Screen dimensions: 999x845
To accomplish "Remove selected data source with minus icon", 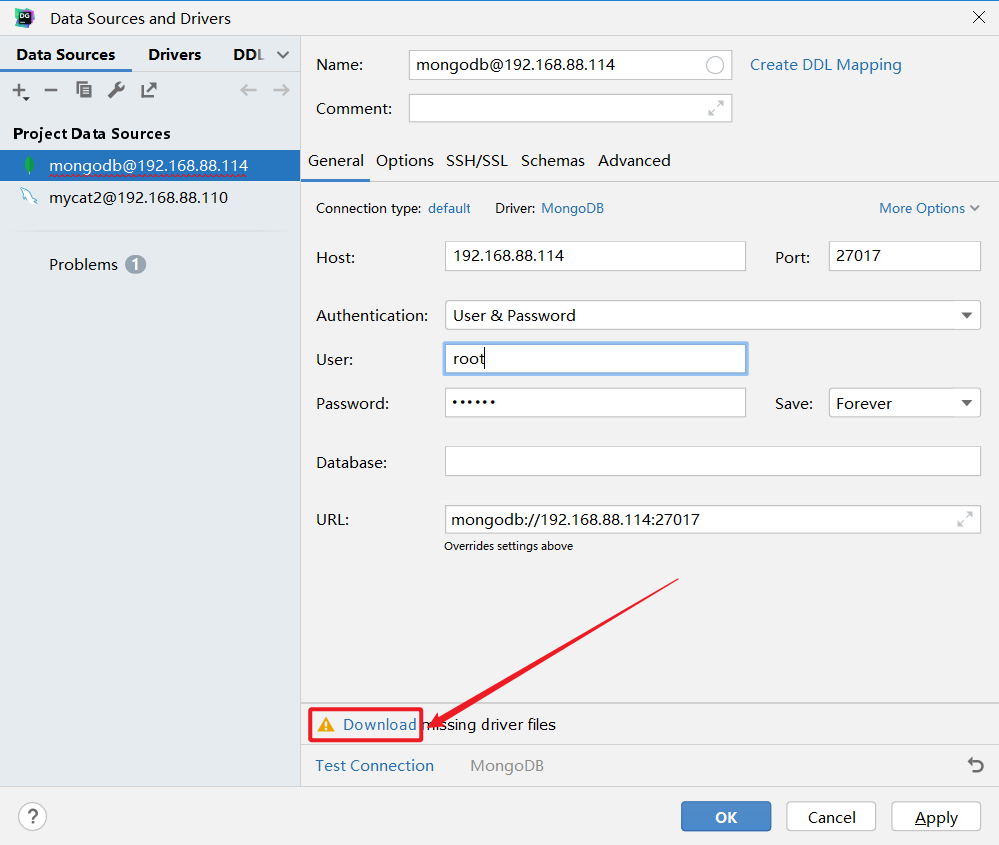I will coord(51,90).
